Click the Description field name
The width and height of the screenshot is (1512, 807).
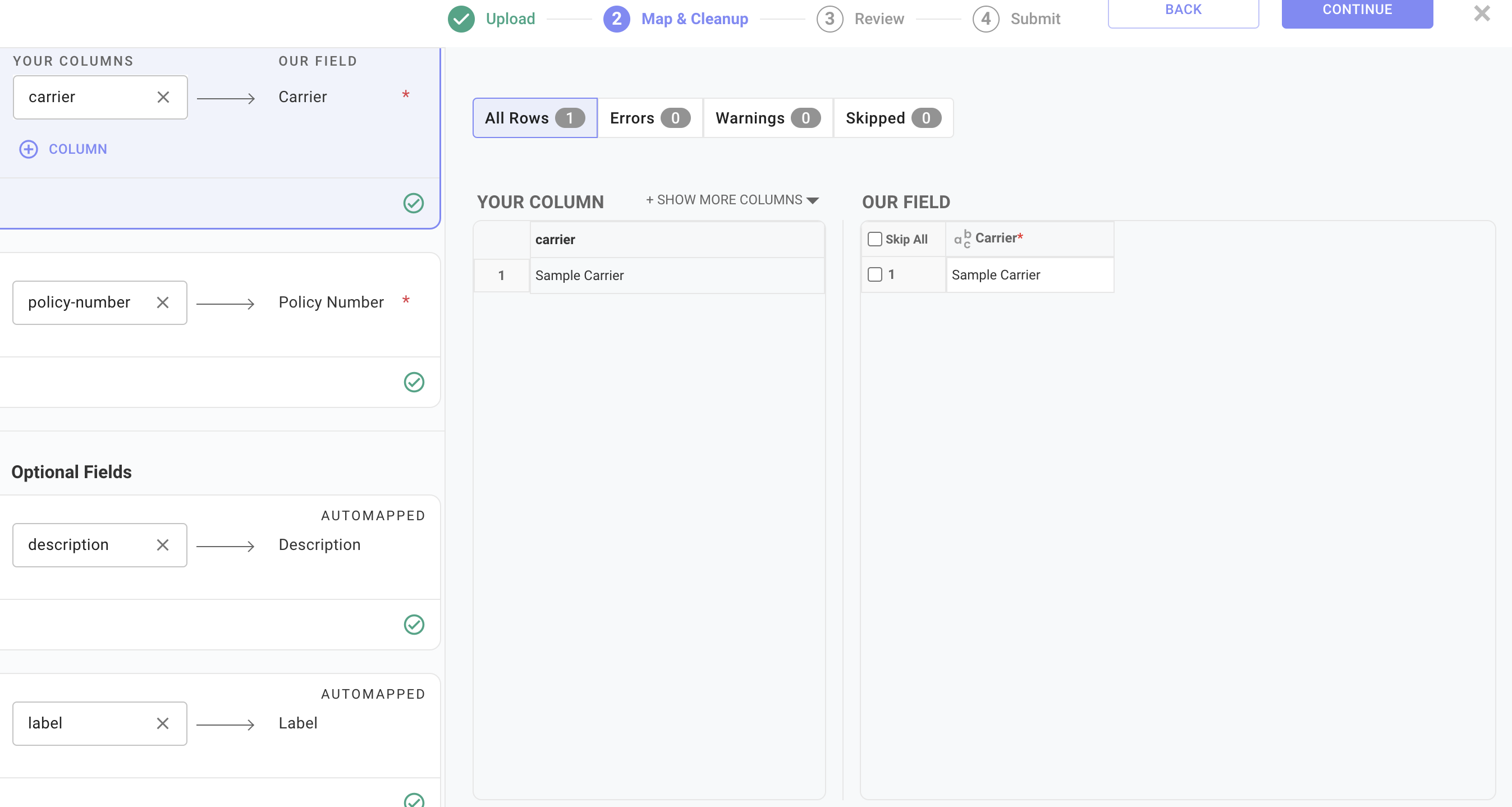319,545
